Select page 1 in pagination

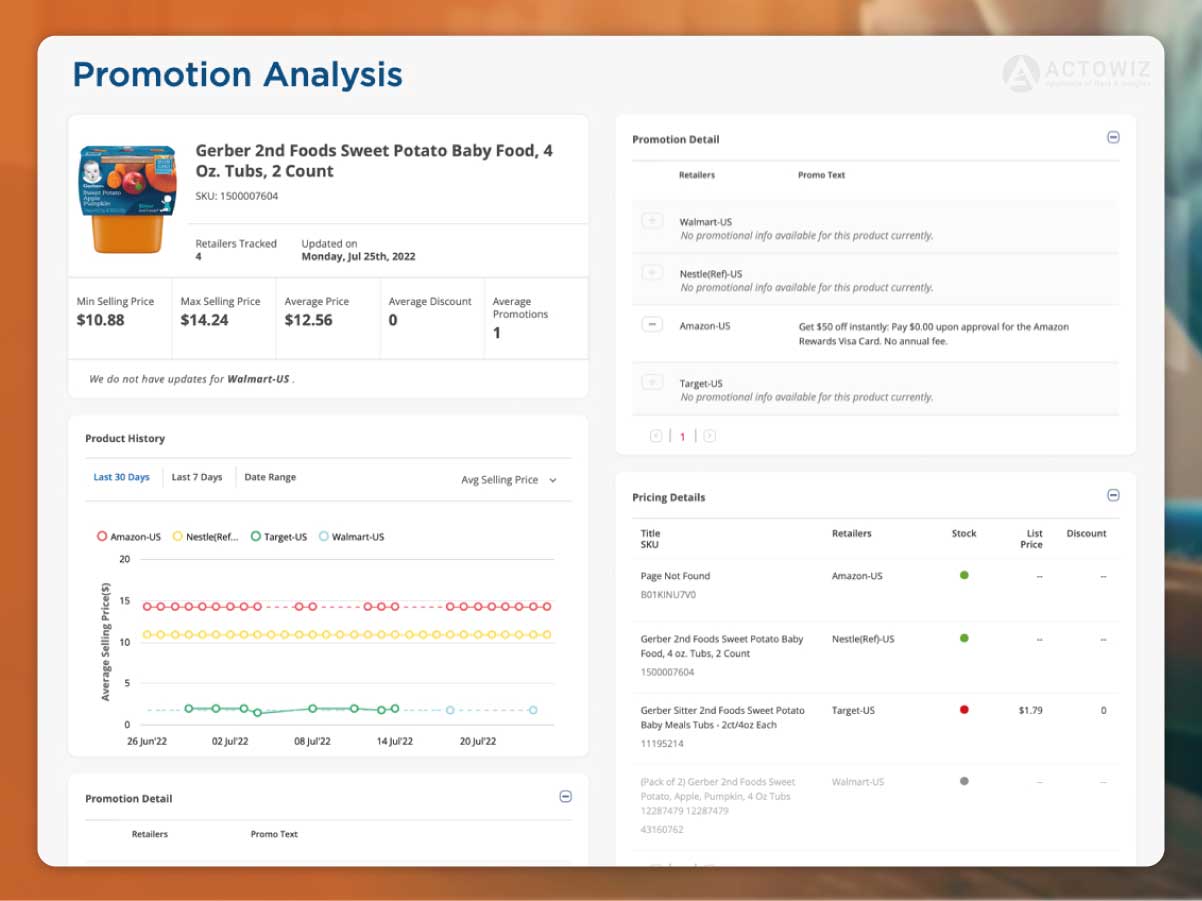click(x=683, y=437)
